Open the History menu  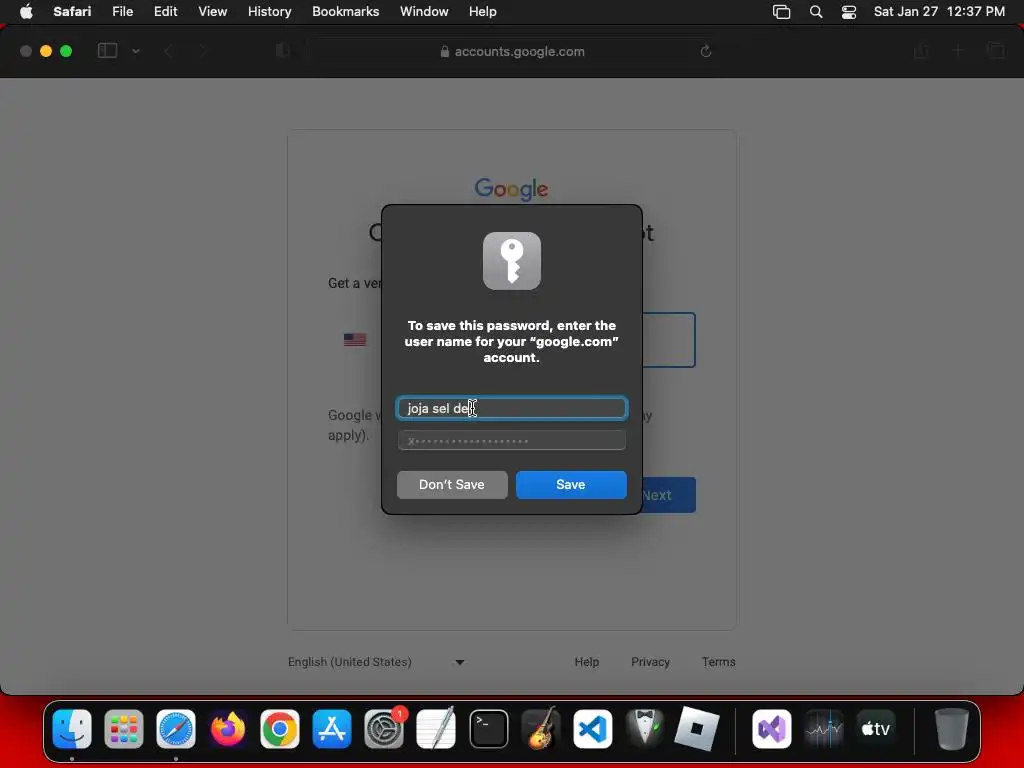pos(269,12)
